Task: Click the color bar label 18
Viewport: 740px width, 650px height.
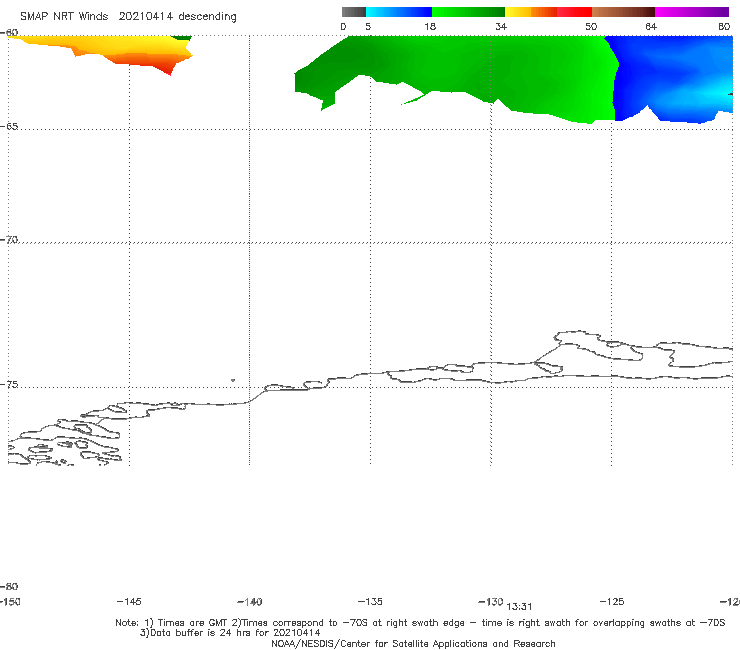Action: coord(430,26)
